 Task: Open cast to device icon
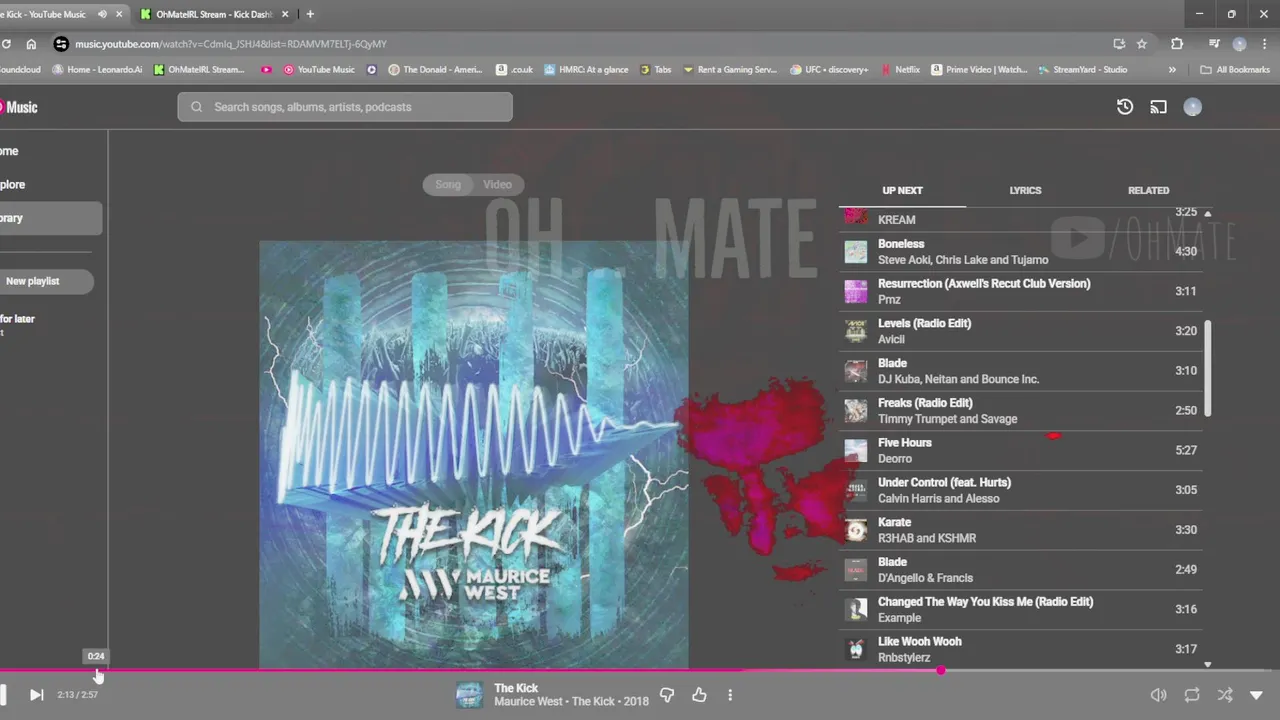(1158, 107)
